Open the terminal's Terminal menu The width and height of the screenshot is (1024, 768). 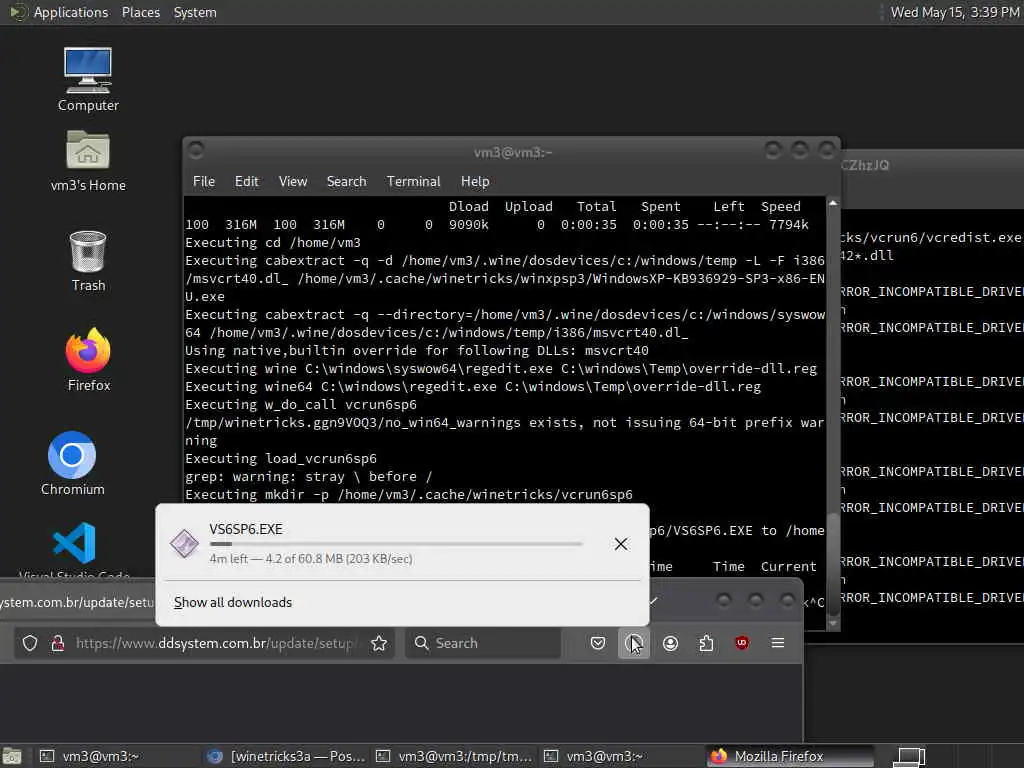click(413, 182)
